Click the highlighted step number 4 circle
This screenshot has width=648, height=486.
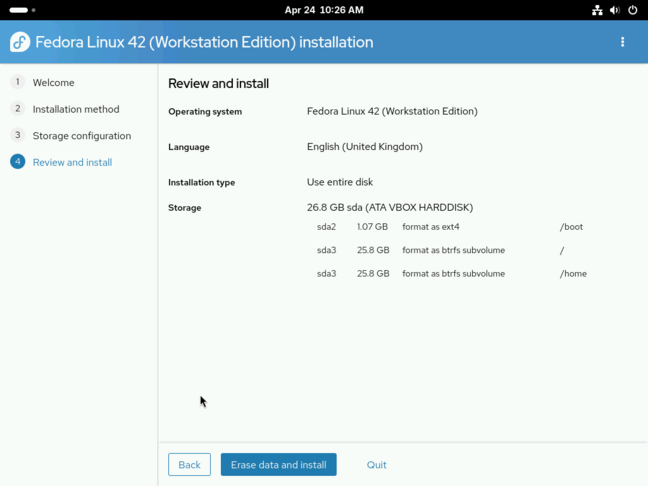point(17,162)
